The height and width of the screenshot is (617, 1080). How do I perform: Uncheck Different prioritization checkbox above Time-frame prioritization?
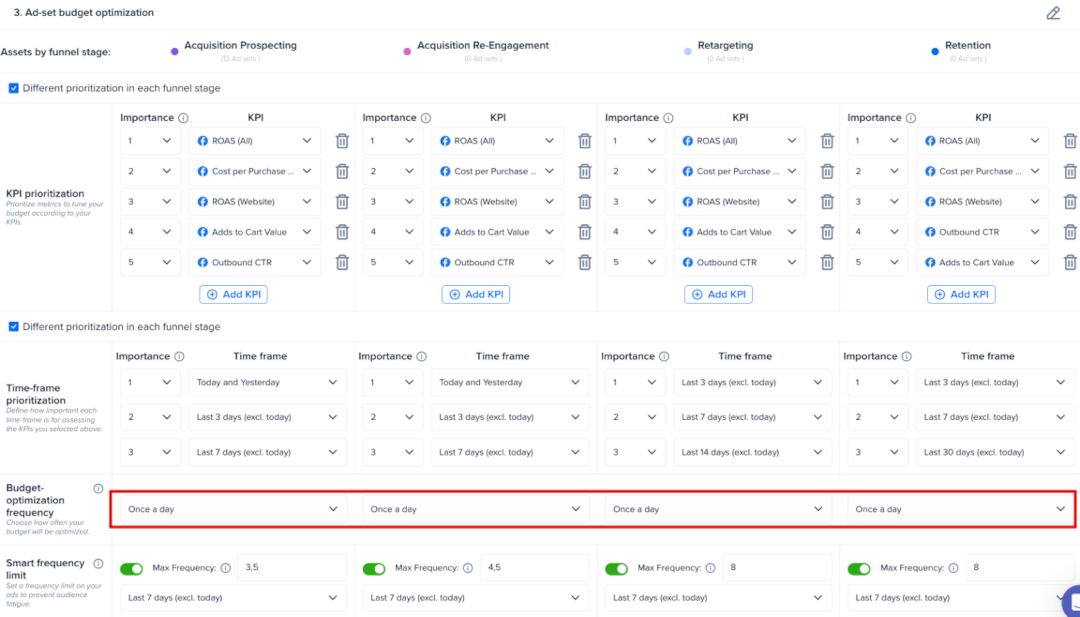(13, 327)
